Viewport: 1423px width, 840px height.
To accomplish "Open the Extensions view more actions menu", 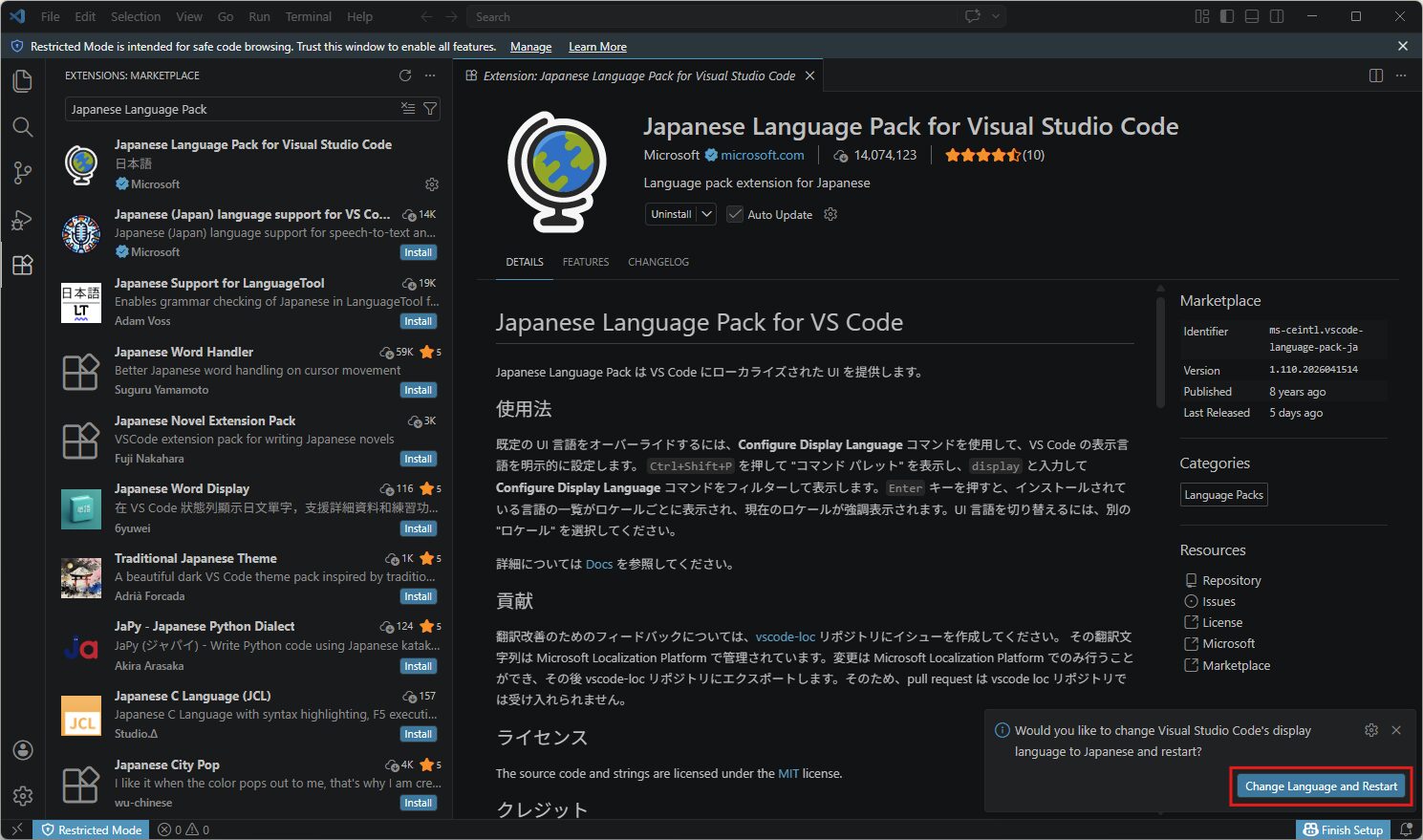I will coord(430,75).
